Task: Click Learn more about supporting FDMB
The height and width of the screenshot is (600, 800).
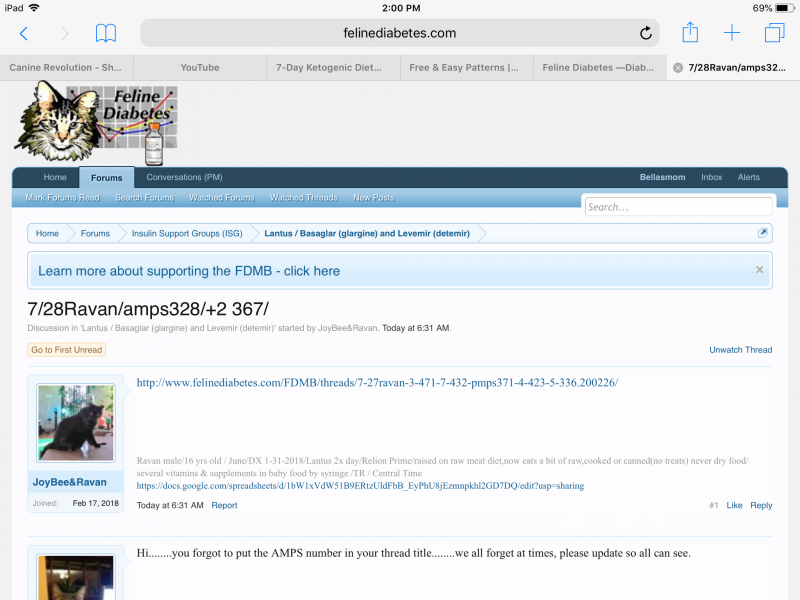Action: click(x=189, y=271)
